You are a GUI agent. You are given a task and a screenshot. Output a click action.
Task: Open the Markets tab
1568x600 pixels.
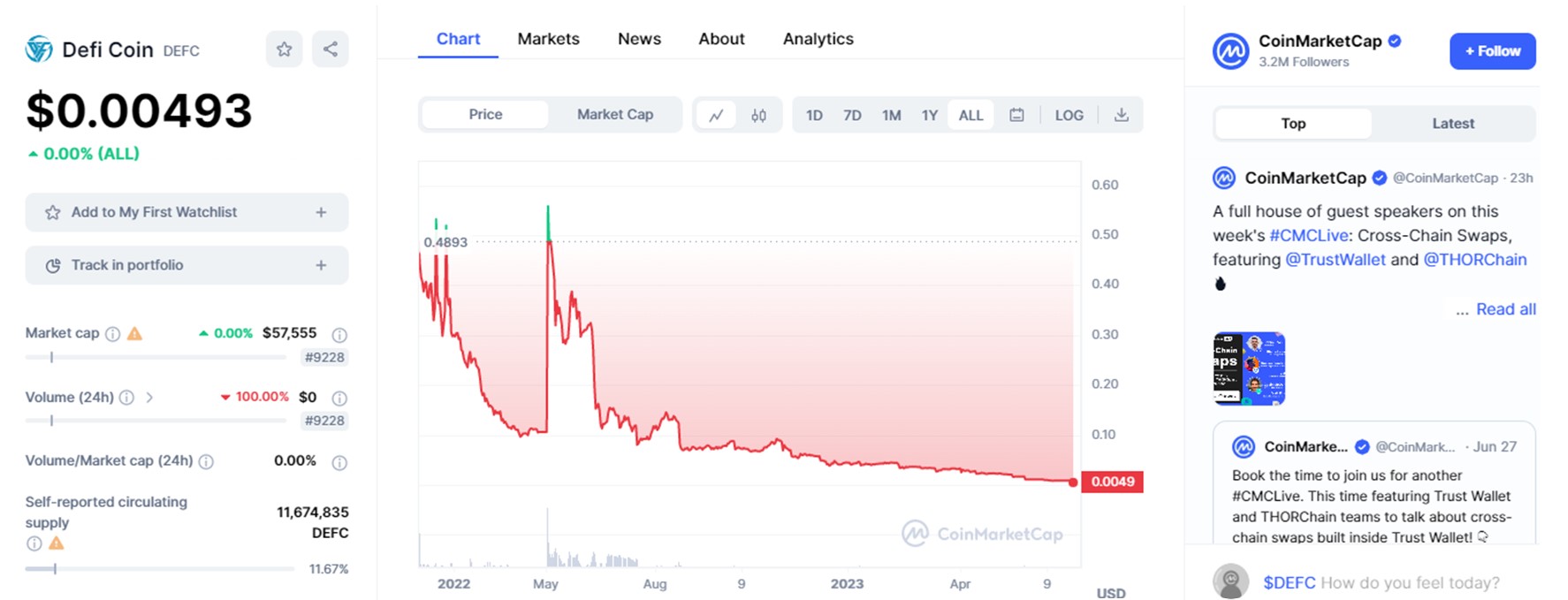coord(548,39)
